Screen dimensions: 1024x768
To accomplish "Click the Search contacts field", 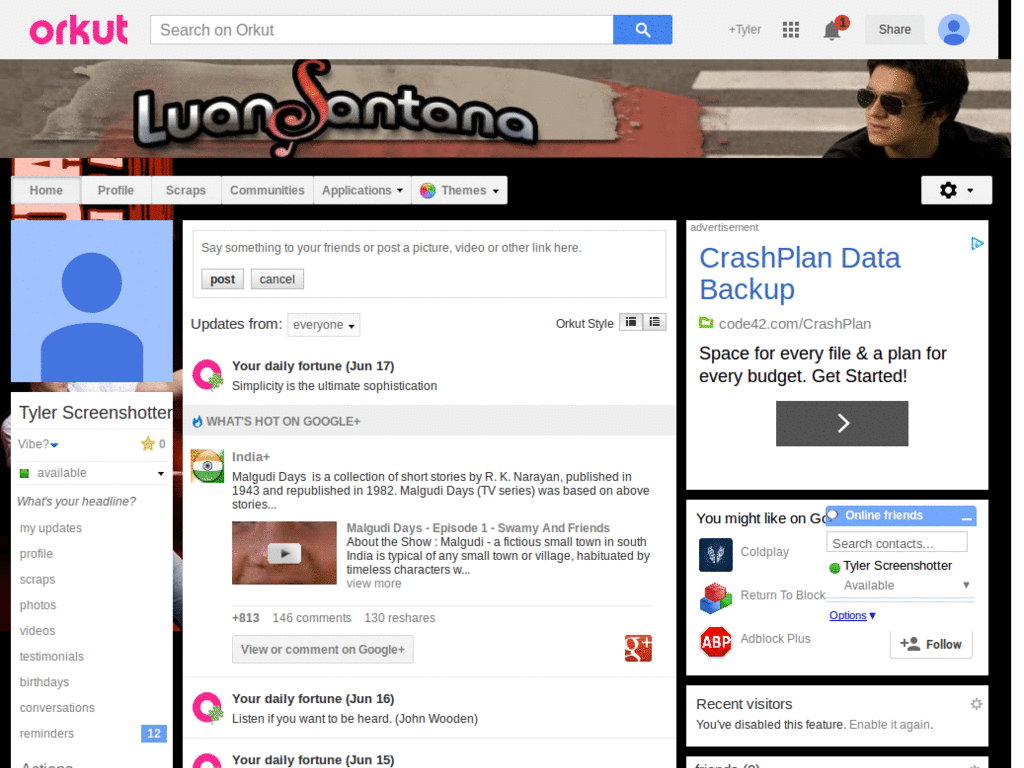I will 897,543.
